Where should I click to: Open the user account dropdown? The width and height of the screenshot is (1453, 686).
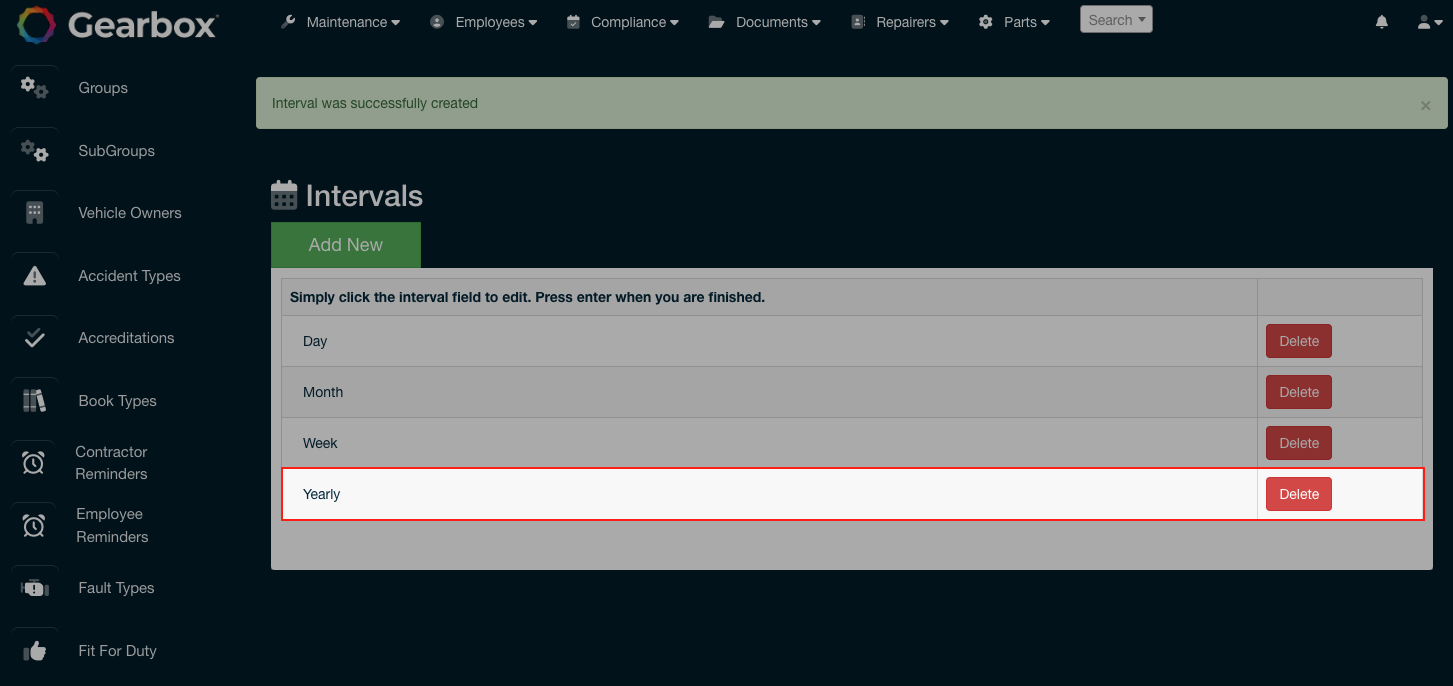(1428, 21)
